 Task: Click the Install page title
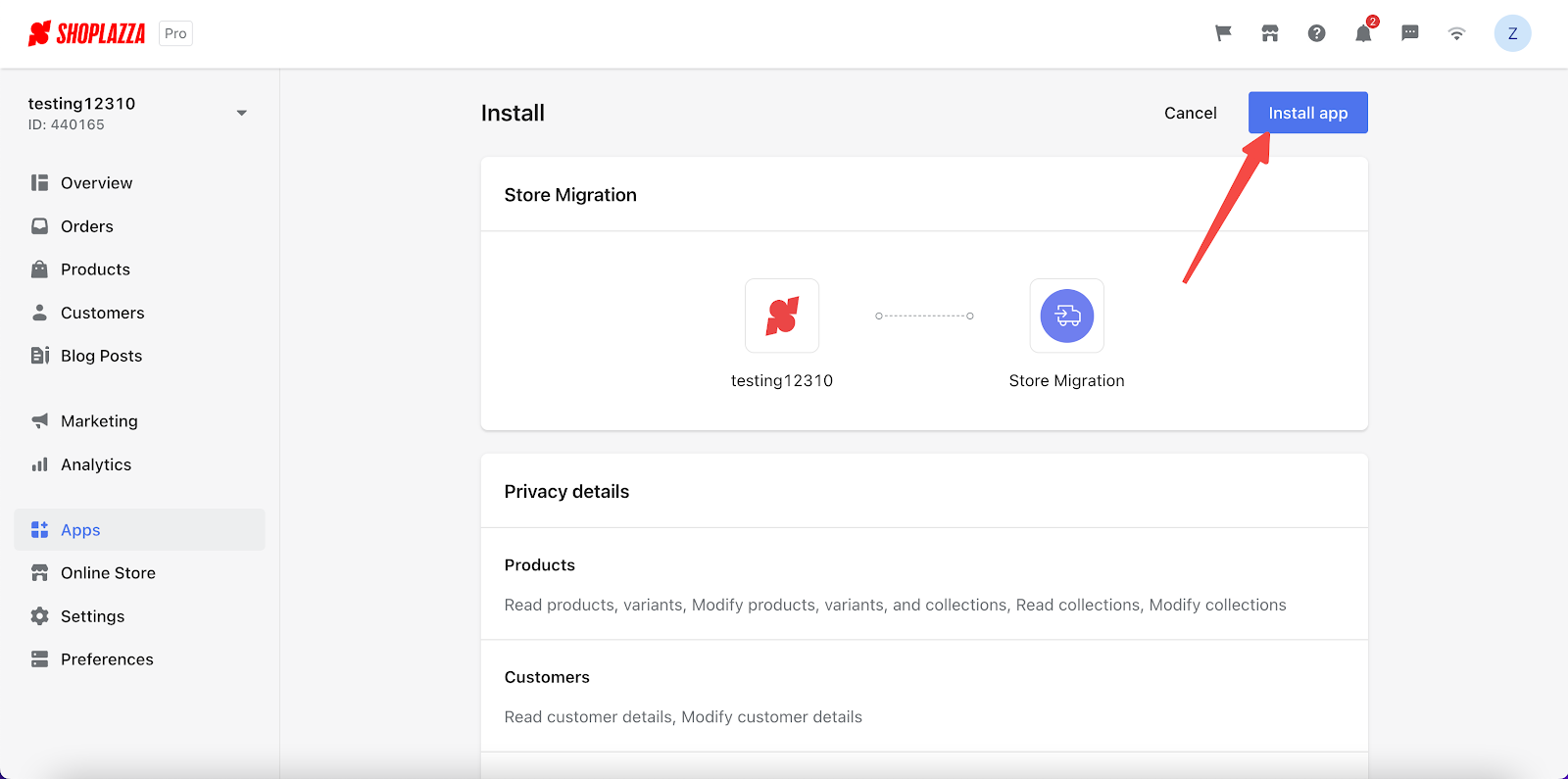tap(513, 113)
